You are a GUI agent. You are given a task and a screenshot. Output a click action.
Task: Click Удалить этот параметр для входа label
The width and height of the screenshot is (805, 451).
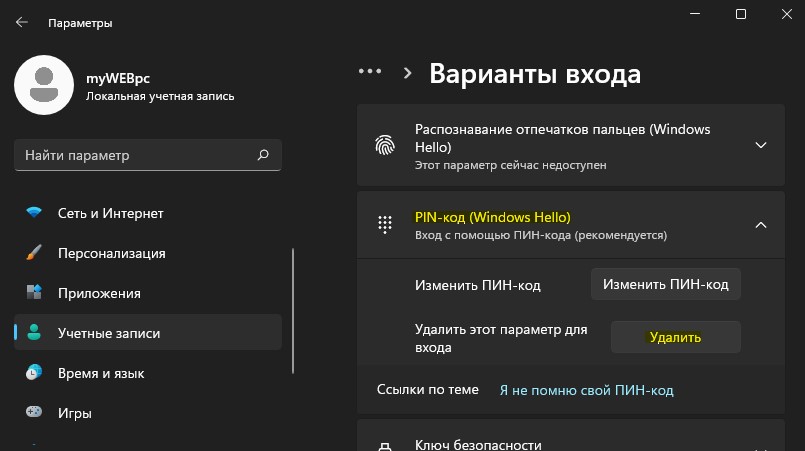(501, 339)
